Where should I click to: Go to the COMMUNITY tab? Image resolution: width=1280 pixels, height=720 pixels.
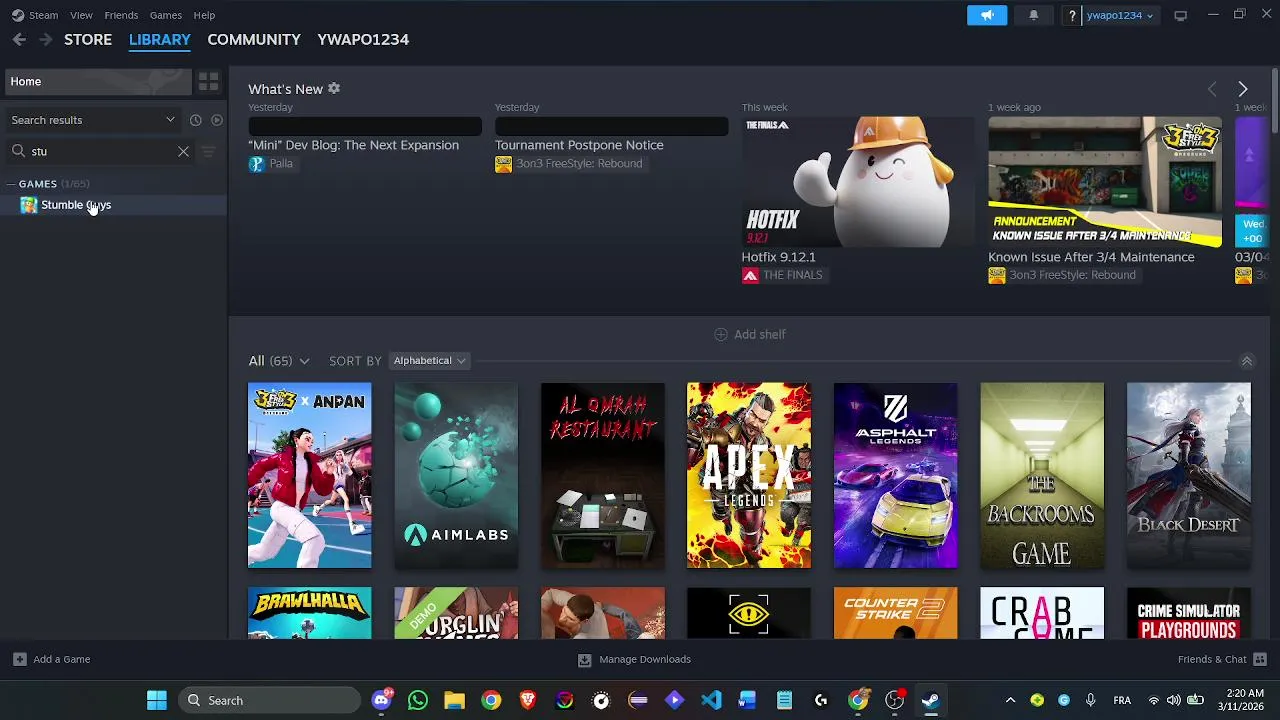254,39
